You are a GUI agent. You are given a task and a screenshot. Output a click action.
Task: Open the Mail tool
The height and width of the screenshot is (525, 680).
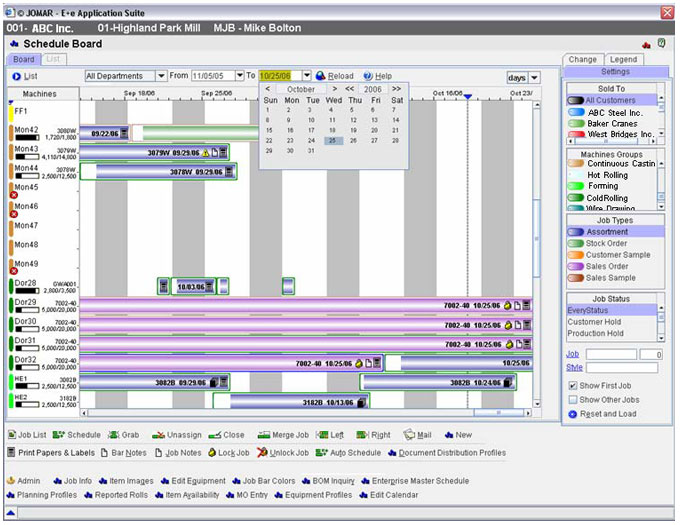coord(417,435)
